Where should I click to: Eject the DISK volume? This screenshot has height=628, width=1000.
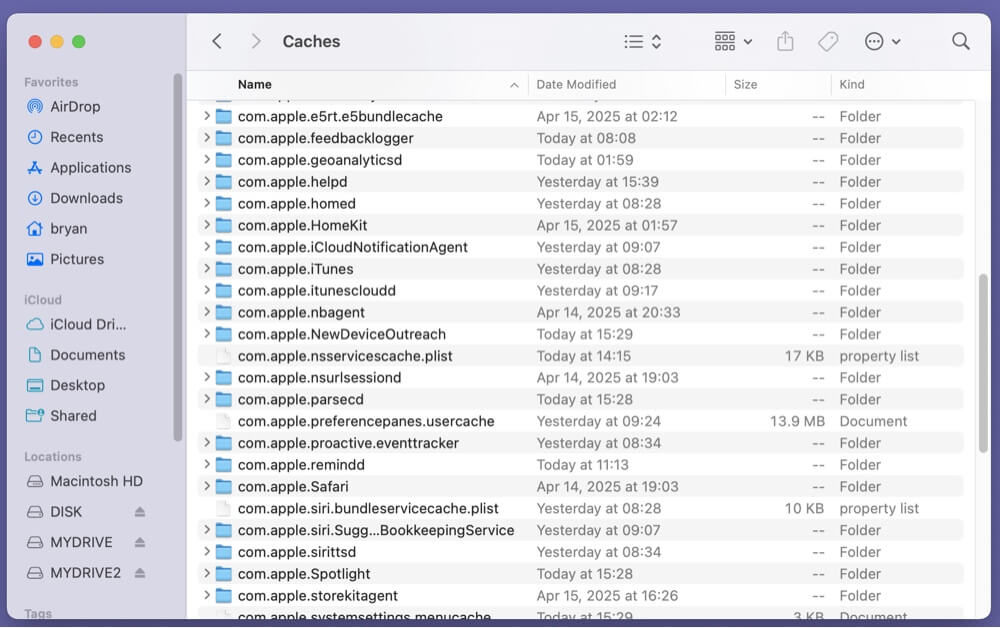(140, 512)
